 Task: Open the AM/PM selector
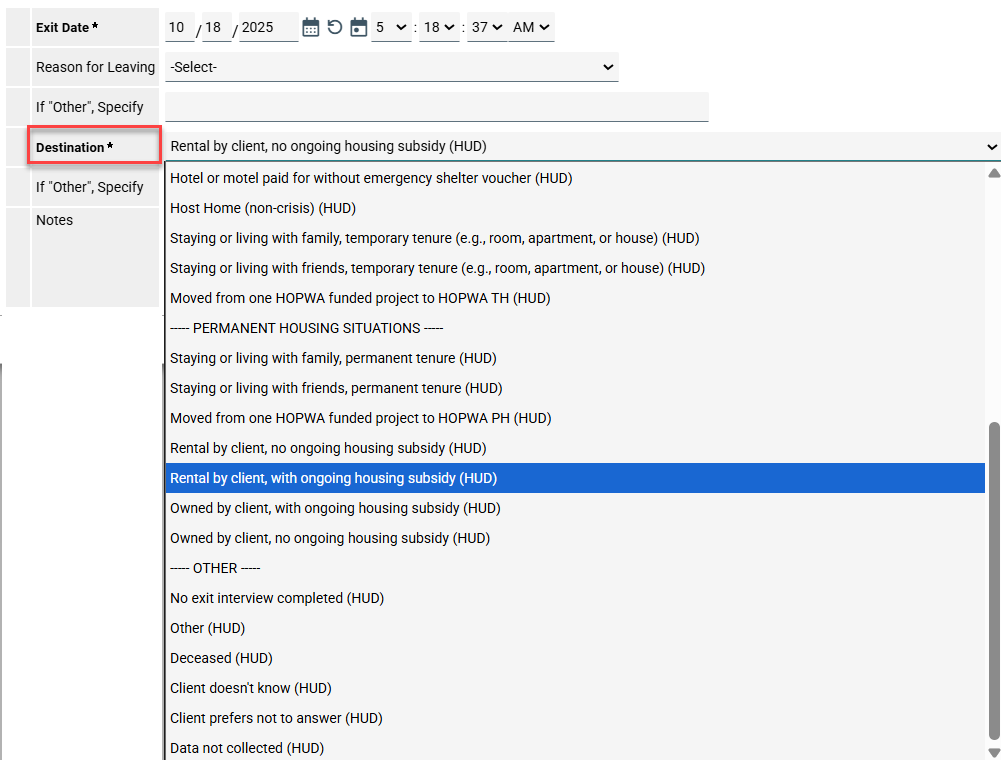(532, 28)
